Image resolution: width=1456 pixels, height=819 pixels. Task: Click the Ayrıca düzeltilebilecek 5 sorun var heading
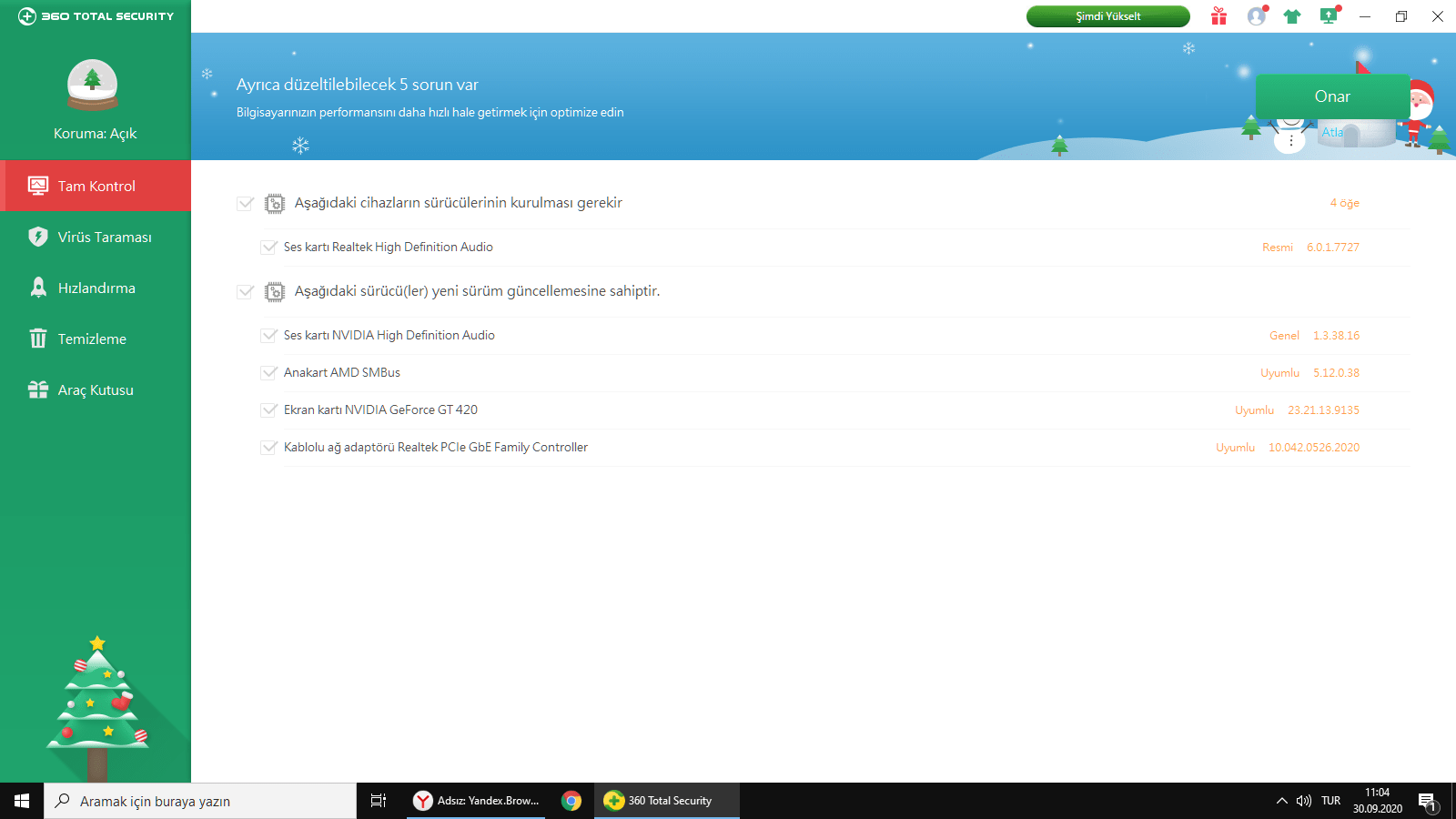pos(358,85)
